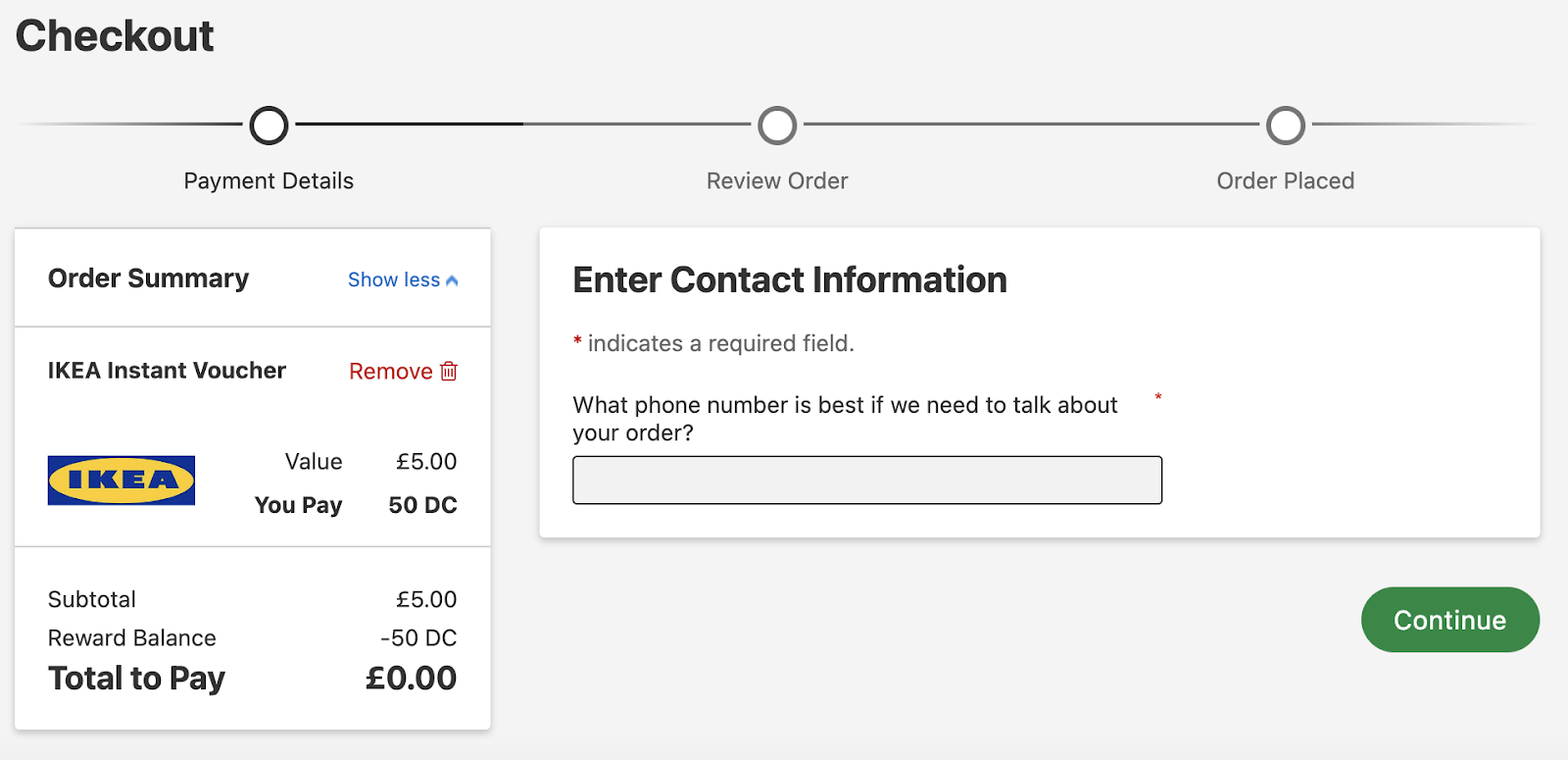Click the Total to Pay amount
Viewport: 1568px width, 760px height.
click(x=415, y=677)
